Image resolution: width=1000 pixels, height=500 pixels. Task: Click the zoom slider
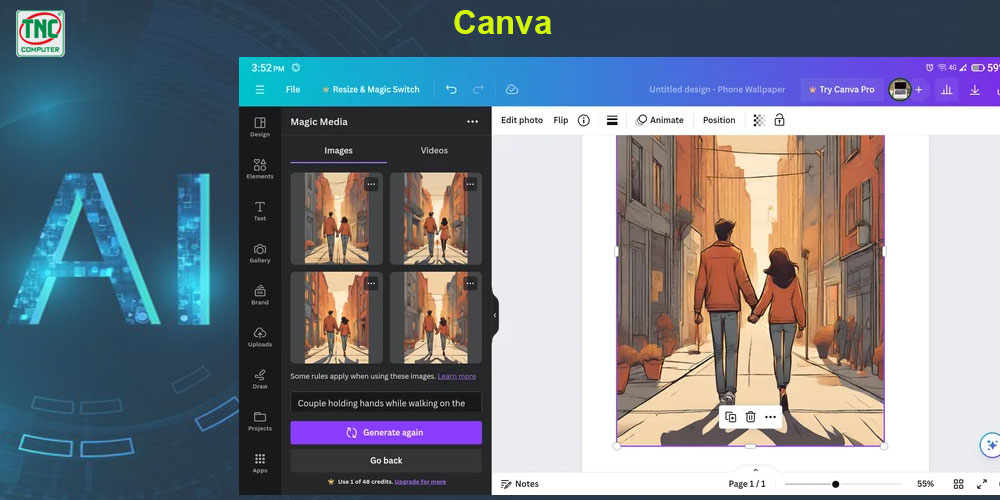pyautogui.click(x=843, y=484)
